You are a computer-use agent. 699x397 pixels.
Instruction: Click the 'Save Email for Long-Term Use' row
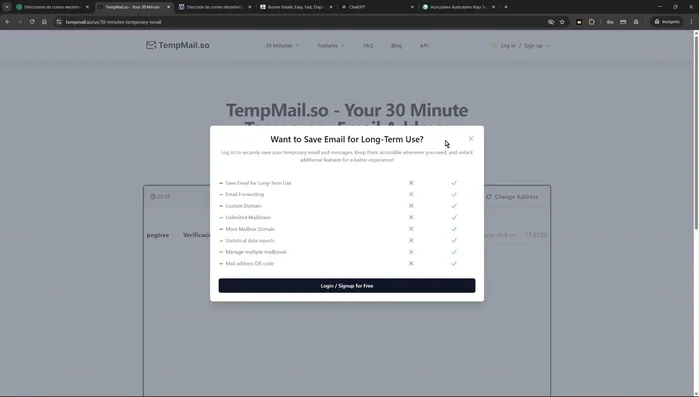pos(347,183)
